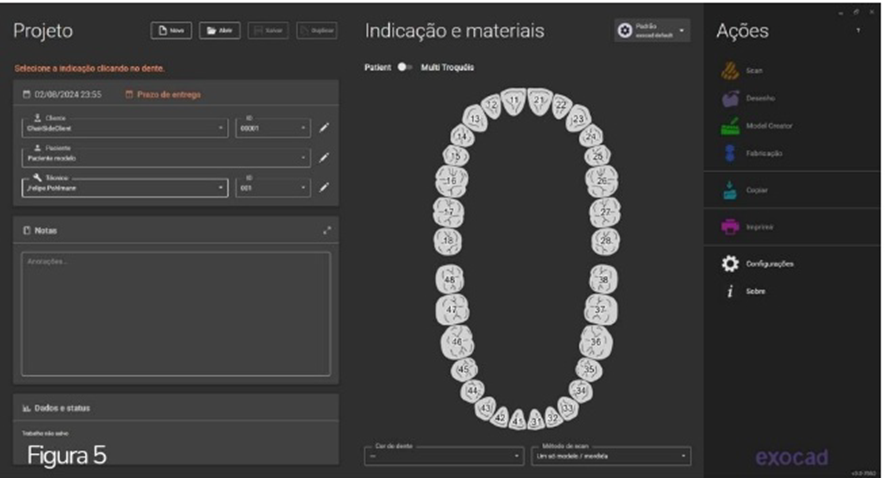Open the Desenho design action

coord(730,99)
